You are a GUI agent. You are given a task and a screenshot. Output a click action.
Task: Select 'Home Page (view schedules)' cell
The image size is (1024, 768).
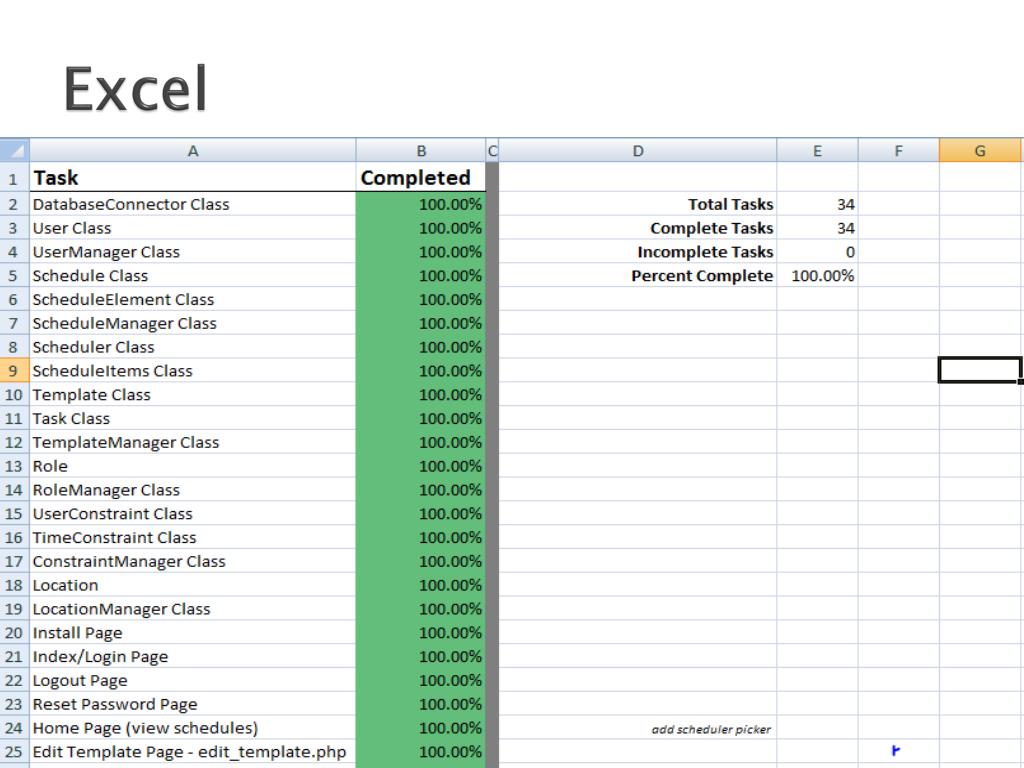click(x=193, y=729)
